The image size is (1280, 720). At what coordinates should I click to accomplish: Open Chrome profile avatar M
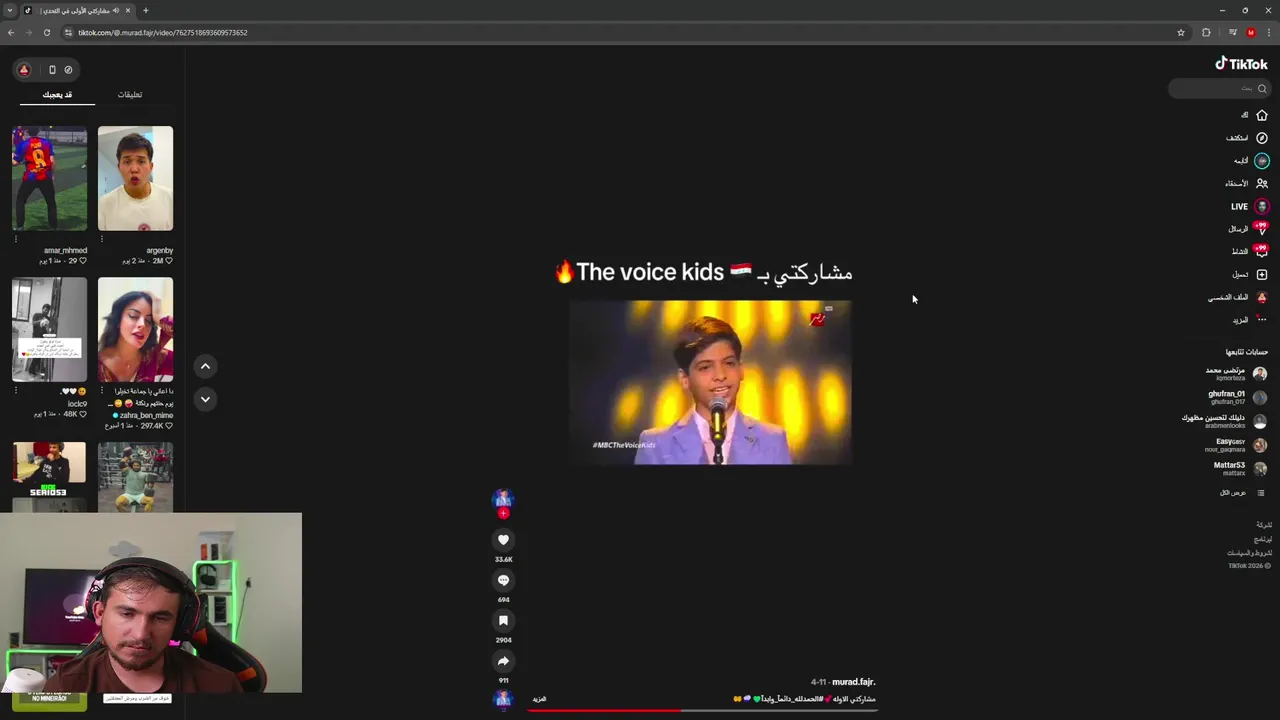[1250, 32]
